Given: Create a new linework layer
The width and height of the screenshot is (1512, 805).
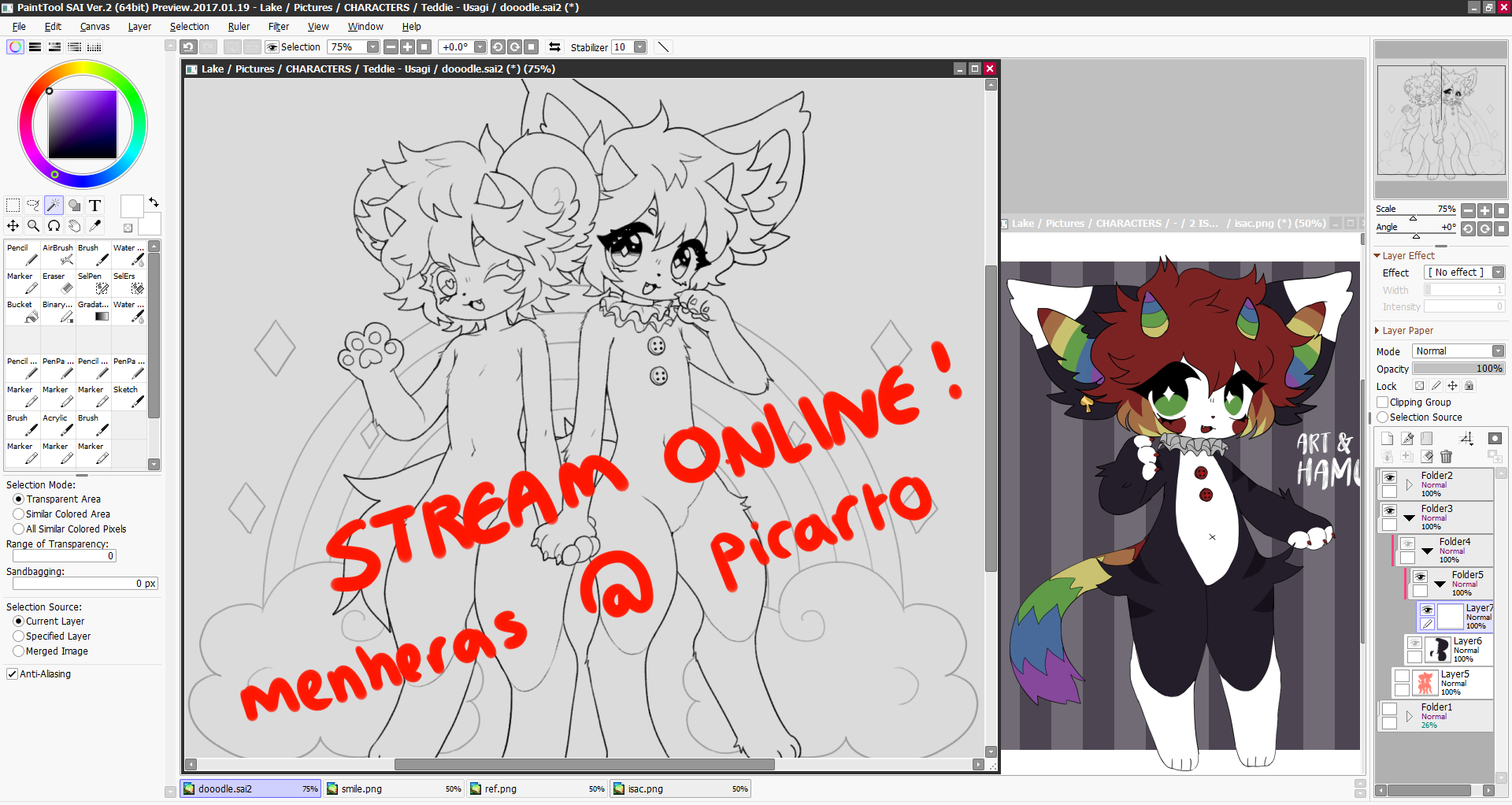Looking at the screenshot, I should (x=1406, y=439).
